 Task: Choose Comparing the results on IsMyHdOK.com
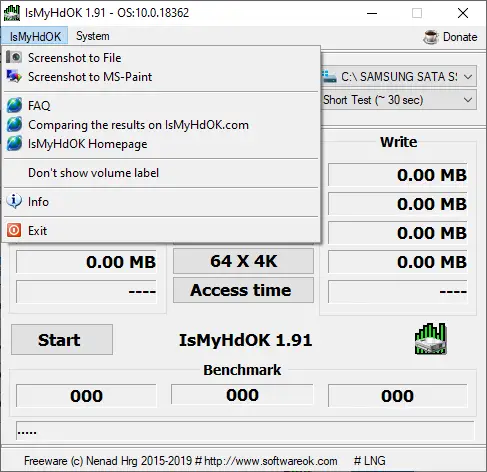point(138,125)
